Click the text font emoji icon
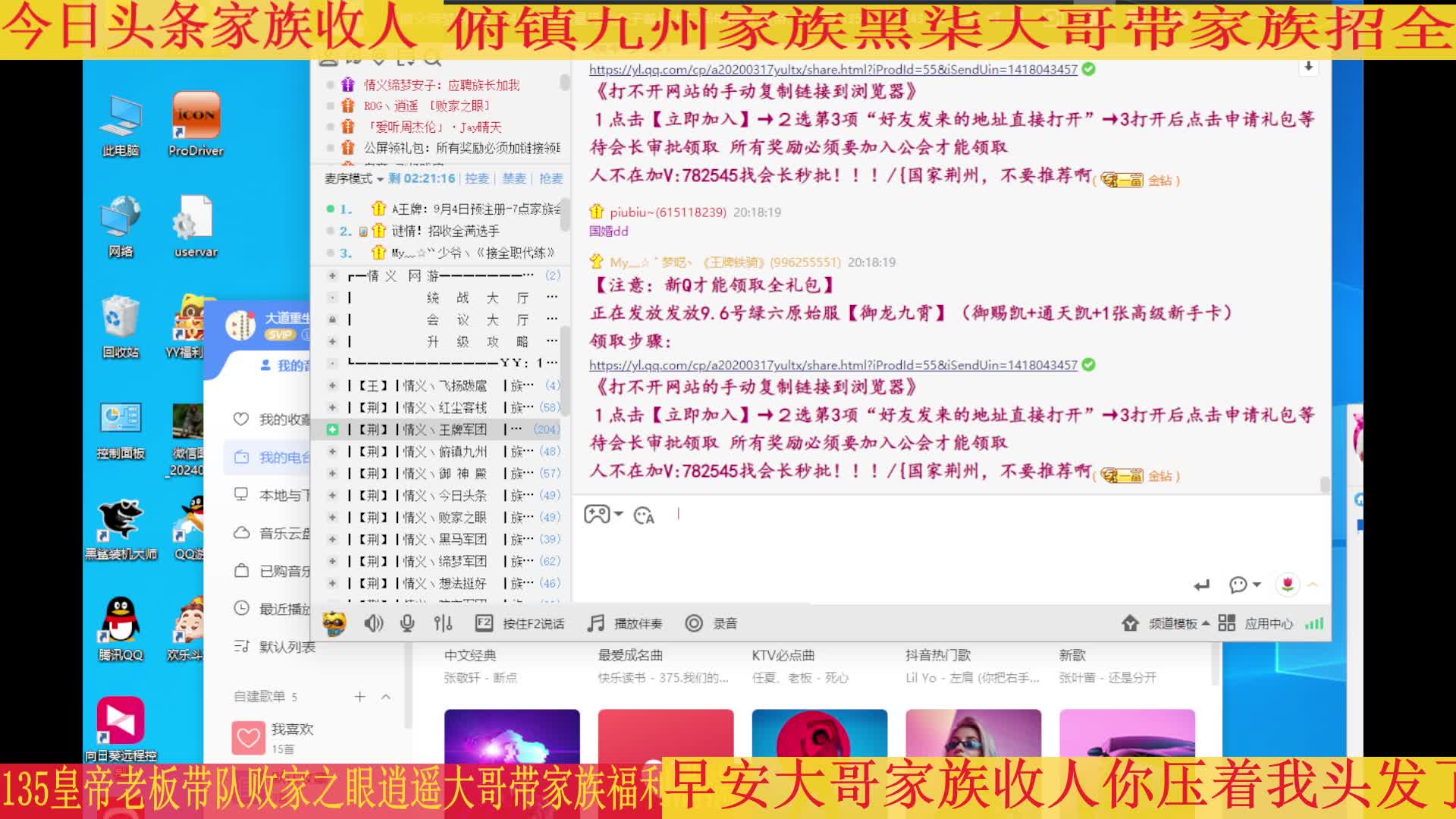 pyautogui.click(x=644, y=516)
